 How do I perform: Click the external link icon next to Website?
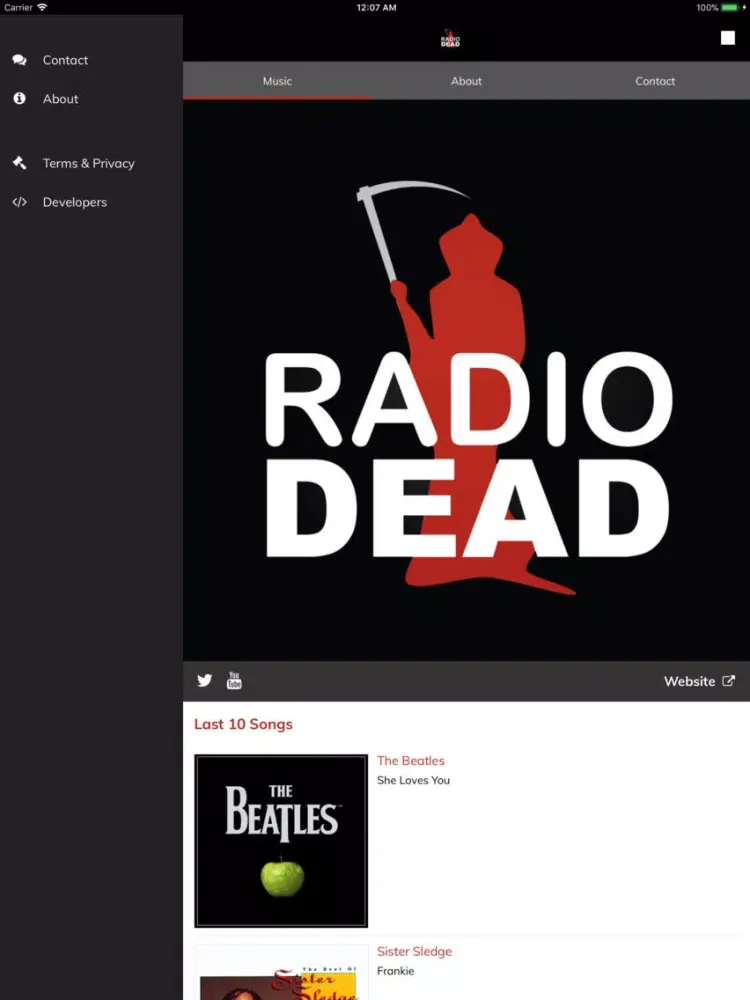(x=728, y=680)
